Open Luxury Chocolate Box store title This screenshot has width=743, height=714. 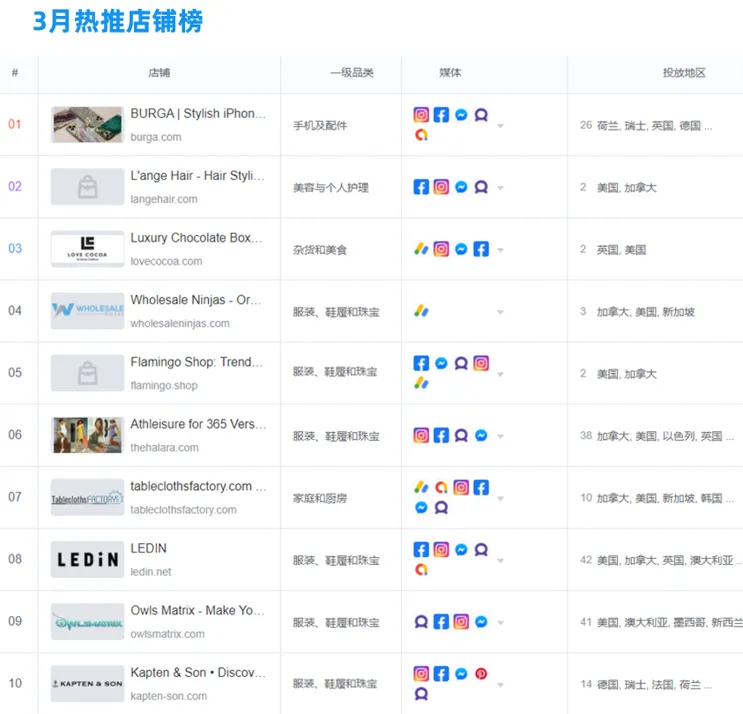(x=196, y=238)
